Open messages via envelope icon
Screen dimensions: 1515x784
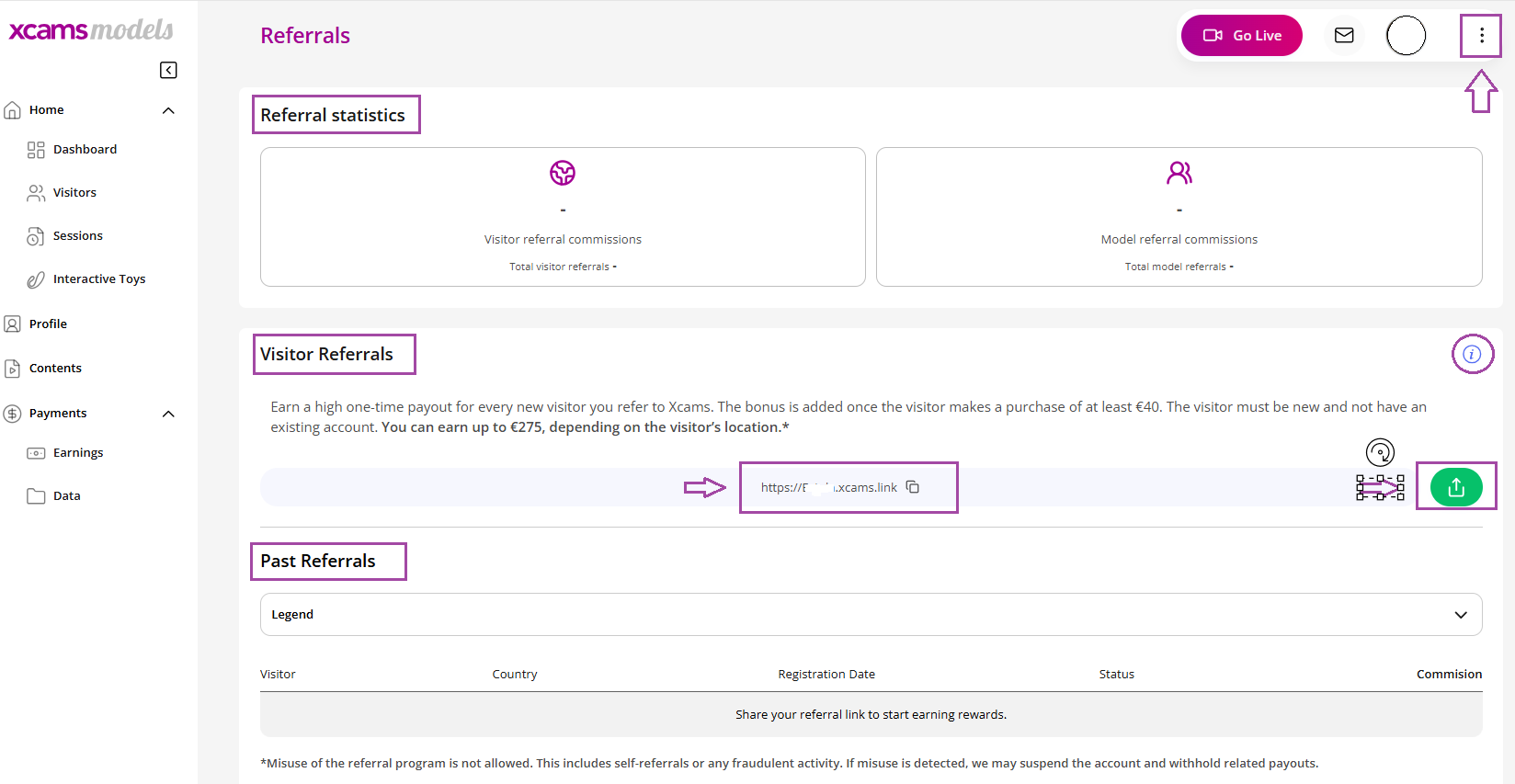1344,35
